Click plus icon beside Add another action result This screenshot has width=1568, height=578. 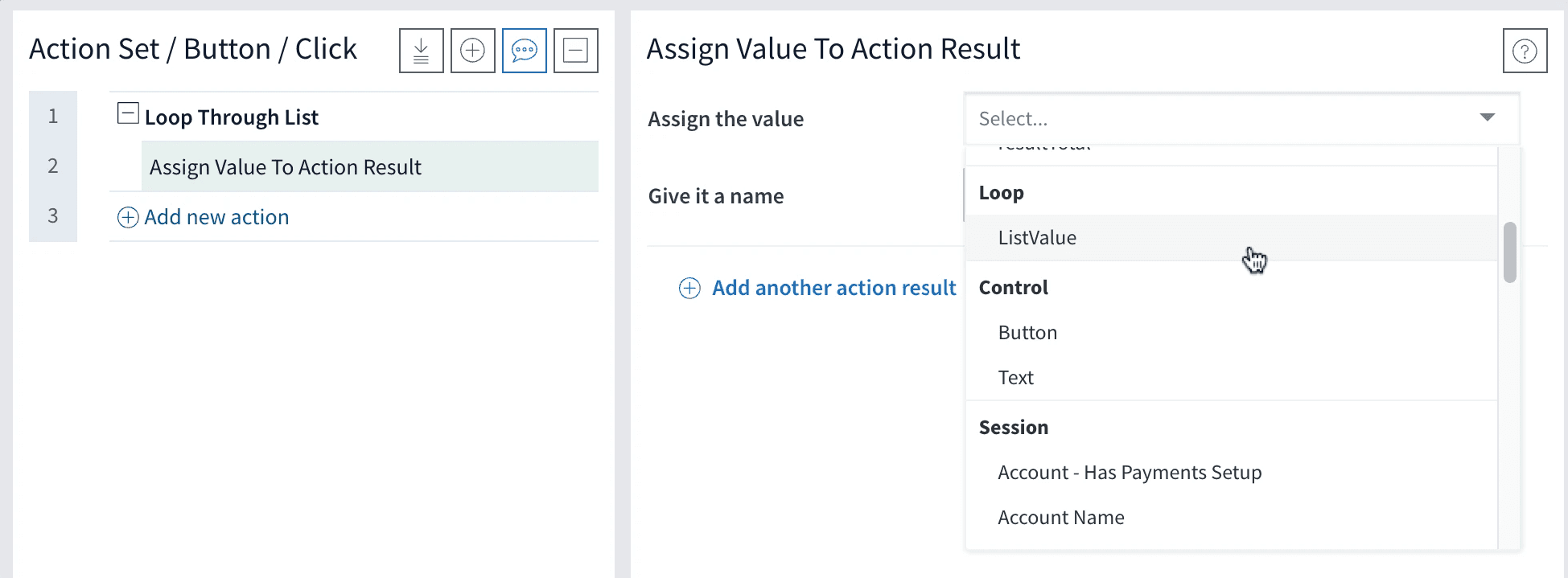coord(689,289)
